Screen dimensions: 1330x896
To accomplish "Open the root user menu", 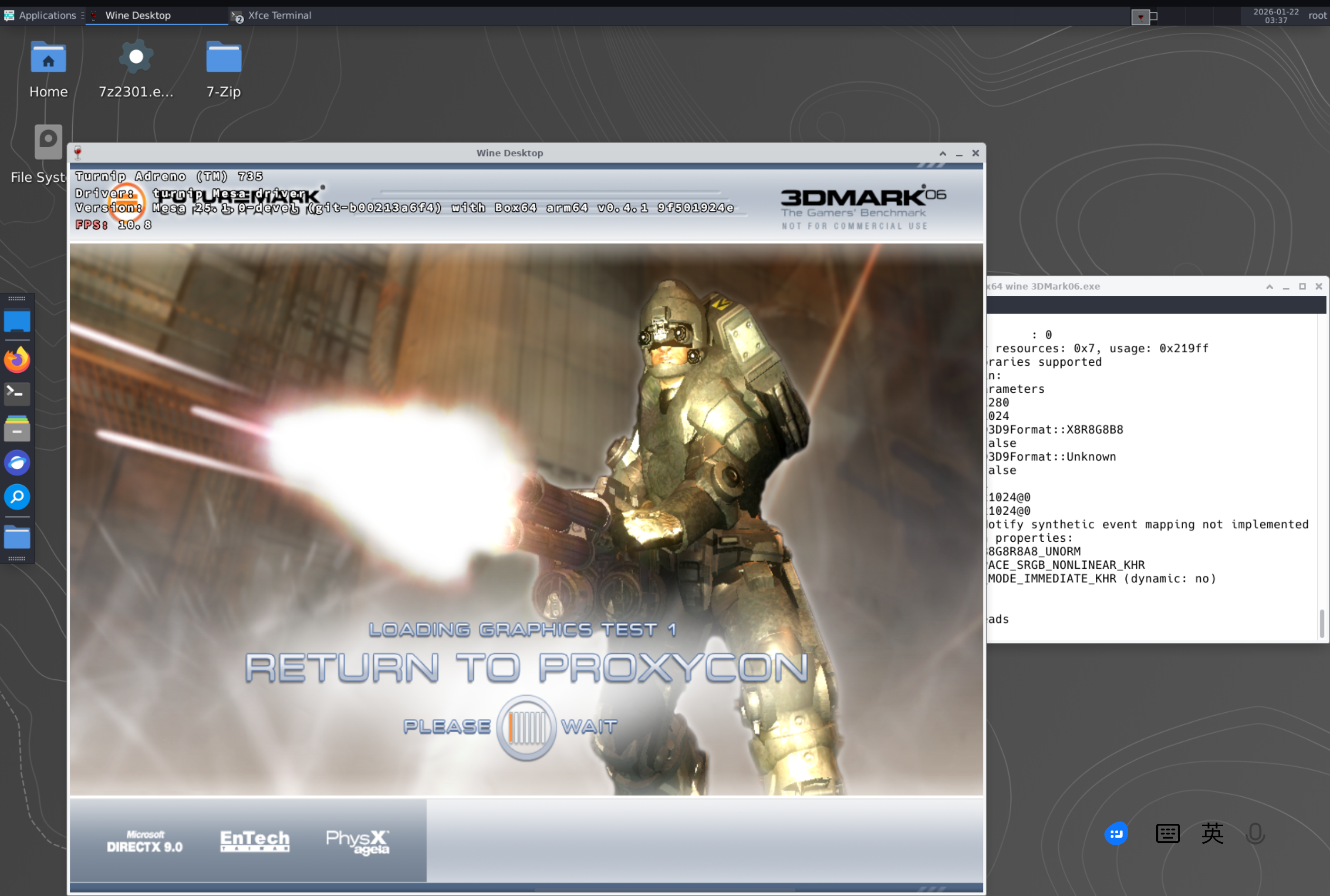I will [x=1317, y=15].
